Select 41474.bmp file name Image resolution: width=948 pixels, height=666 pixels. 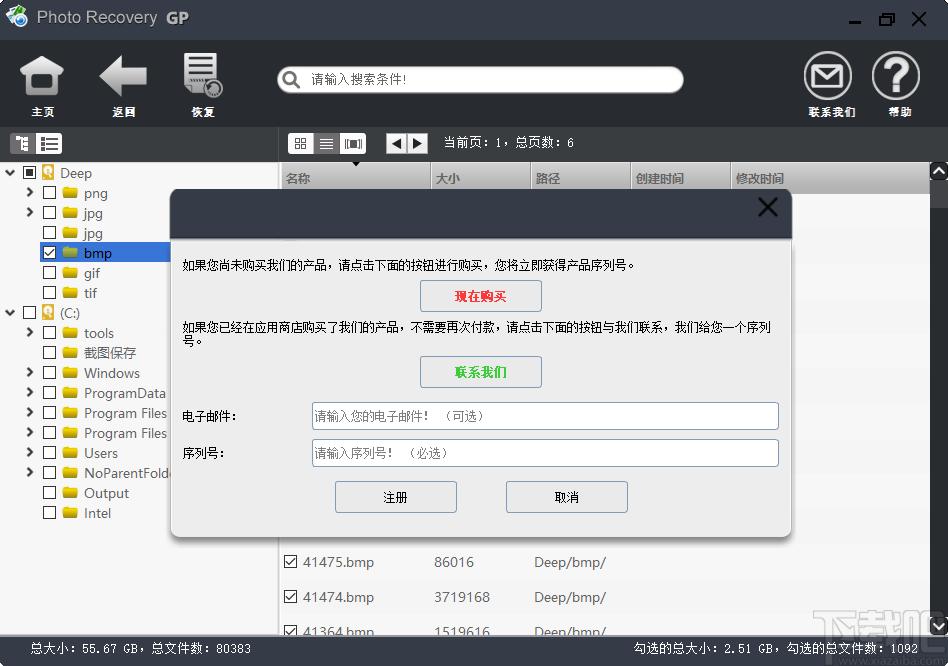point(338,597)
